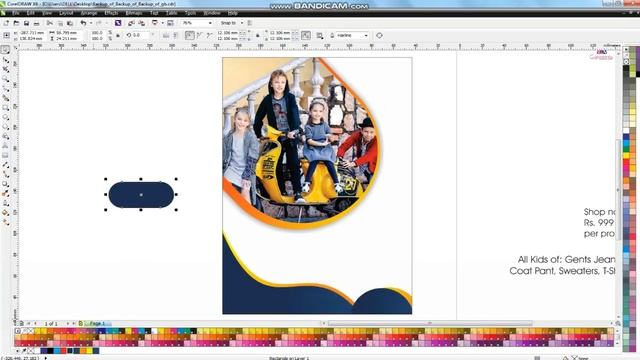Select the Parallel Dimension tool
Image resolution: width=640 pixels, height=360 pixels.
(5, 165)
